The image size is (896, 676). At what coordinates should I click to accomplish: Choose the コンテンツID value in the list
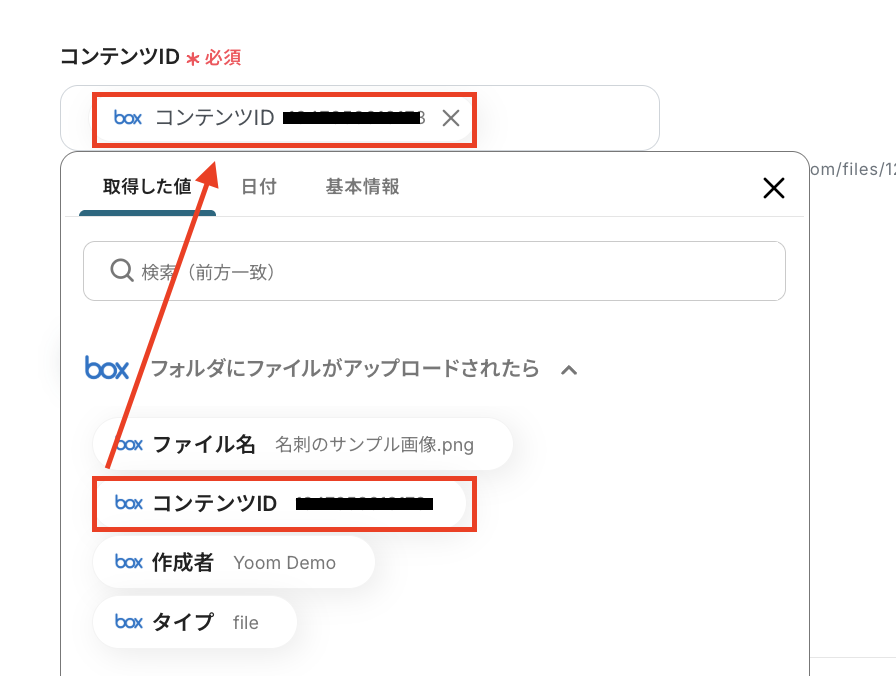pyautogui.click(x=283, y=503)
